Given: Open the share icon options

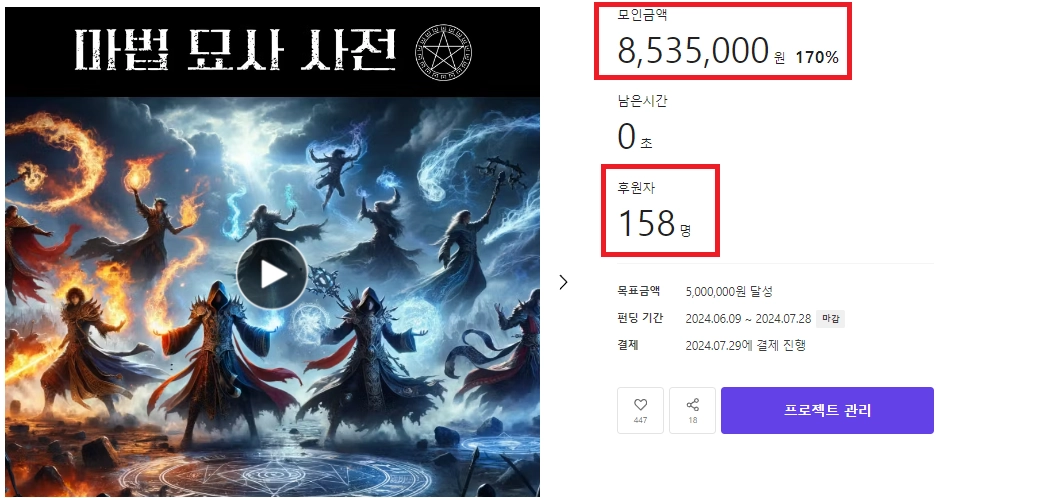Looking at the screenshot, I should [x=692, y=410].
